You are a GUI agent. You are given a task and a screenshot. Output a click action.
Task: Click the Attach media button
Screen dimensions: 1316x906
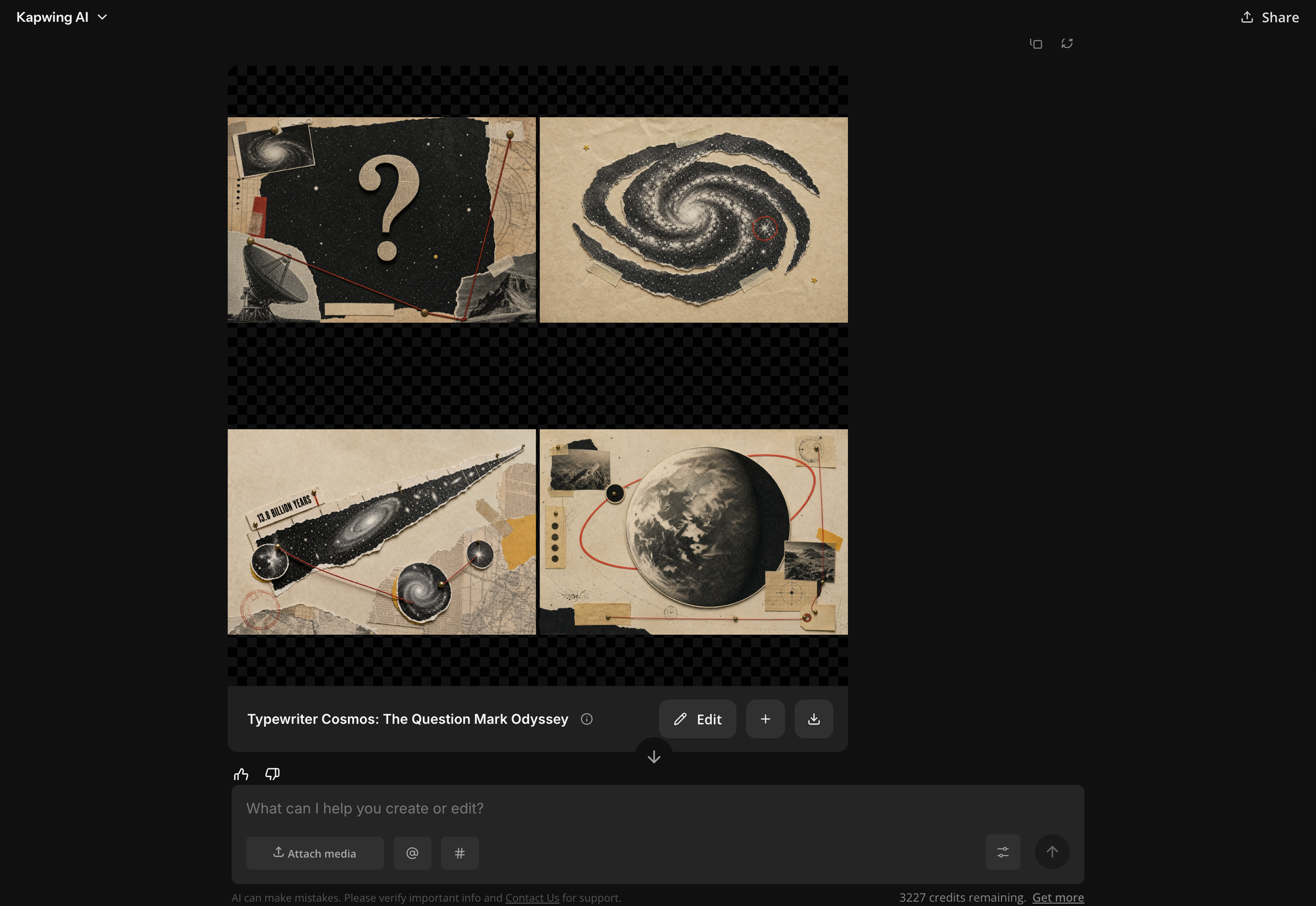315,853
